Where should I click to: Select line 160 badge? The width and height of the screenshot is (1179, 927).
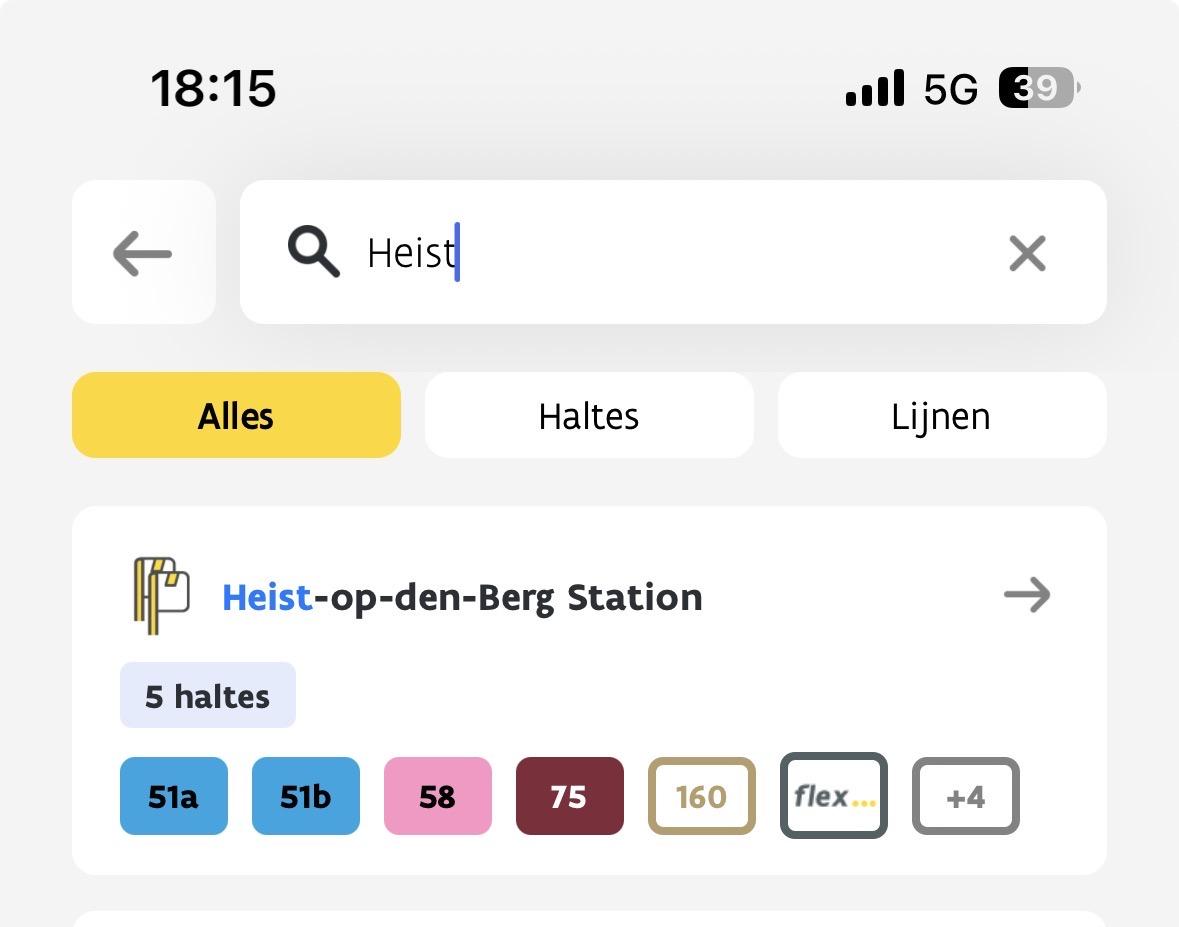[x=701, y=796]
